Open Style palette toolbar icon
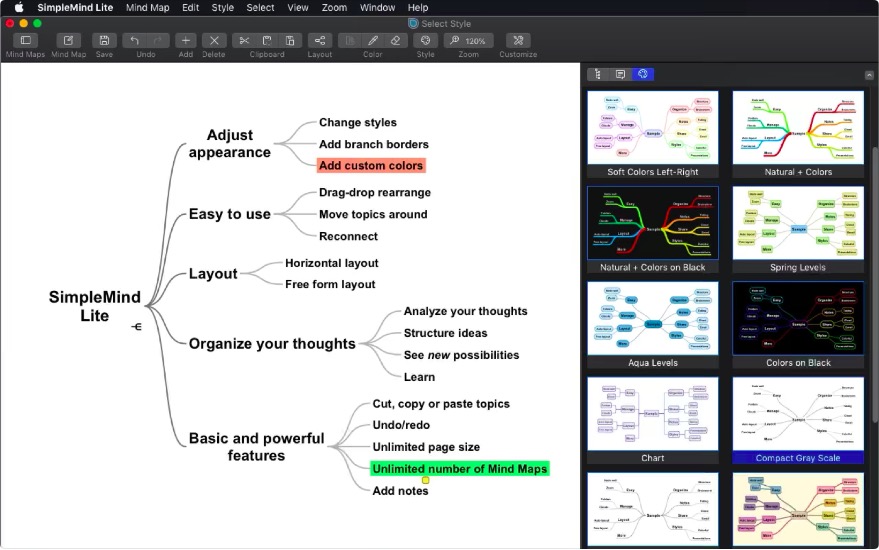This screenshot has height=550, width=879. 425,40
